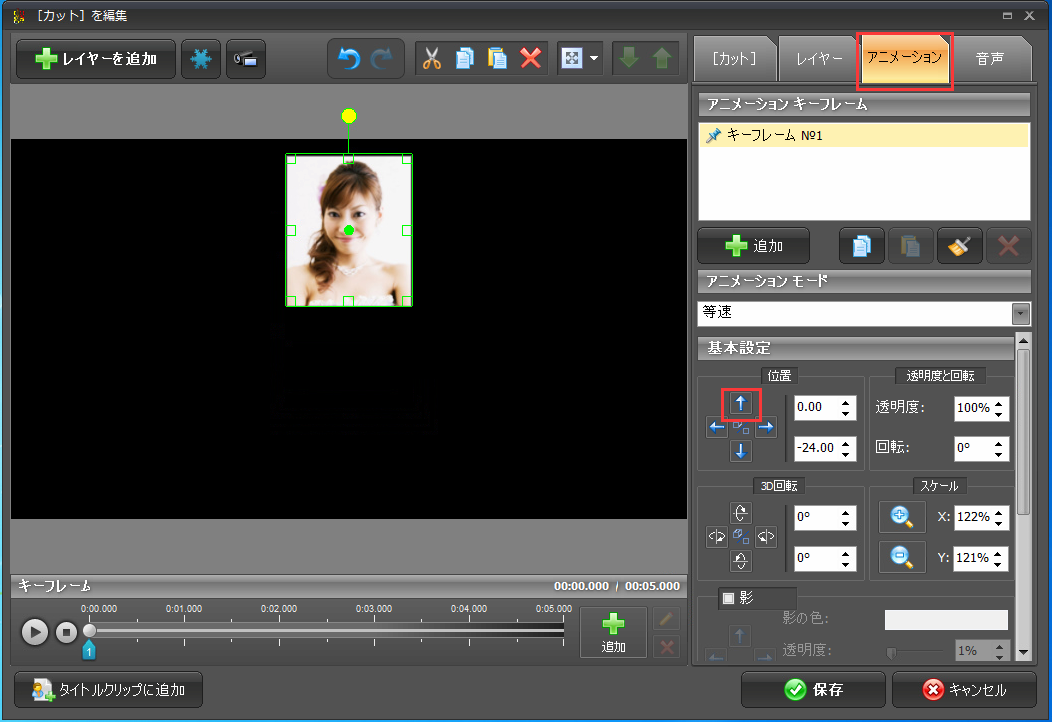Click the red X delete icon in toolbar

pos(531,59)
